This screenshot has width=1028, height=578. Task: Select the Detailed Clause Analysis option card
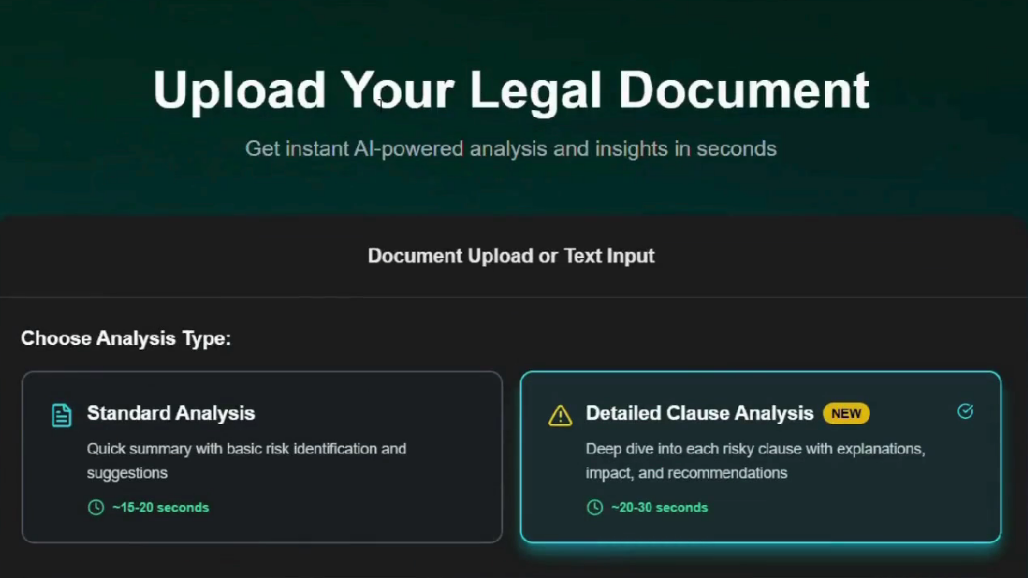(x=761, y=457)
